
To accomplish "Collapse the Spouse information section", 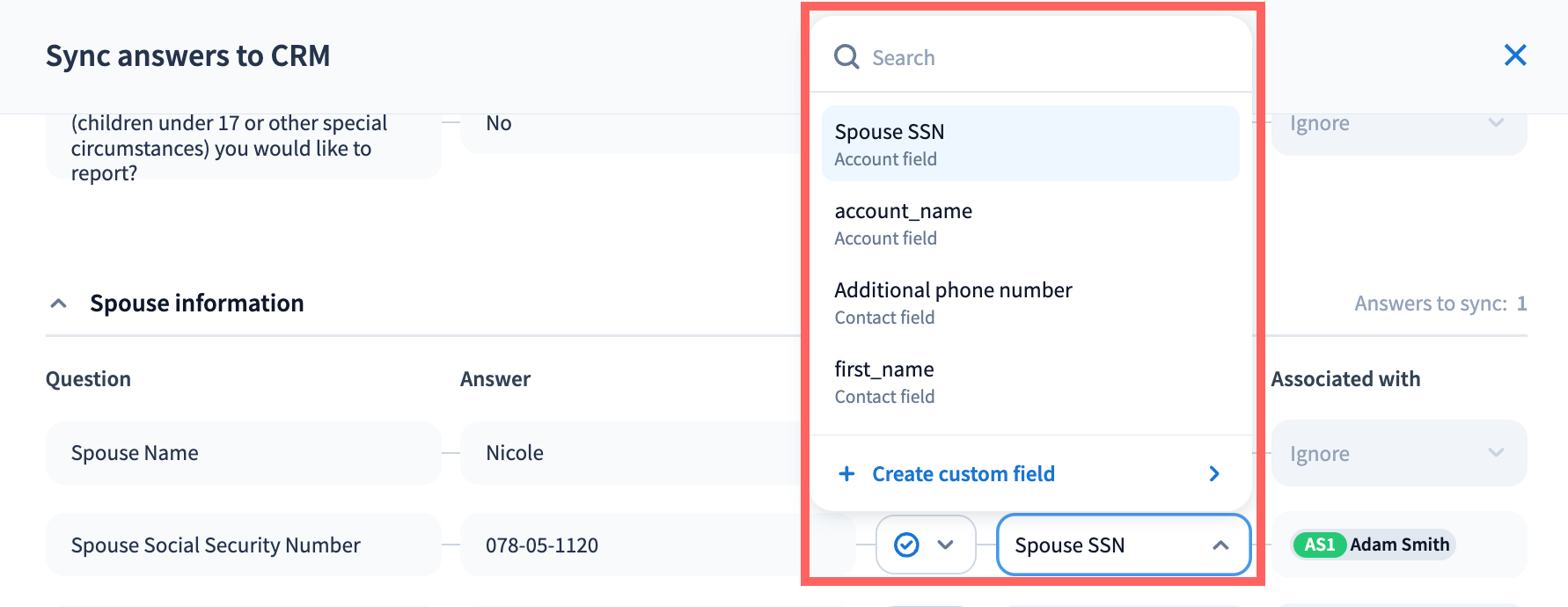I will pyautogui.click(x=59, y=303).
